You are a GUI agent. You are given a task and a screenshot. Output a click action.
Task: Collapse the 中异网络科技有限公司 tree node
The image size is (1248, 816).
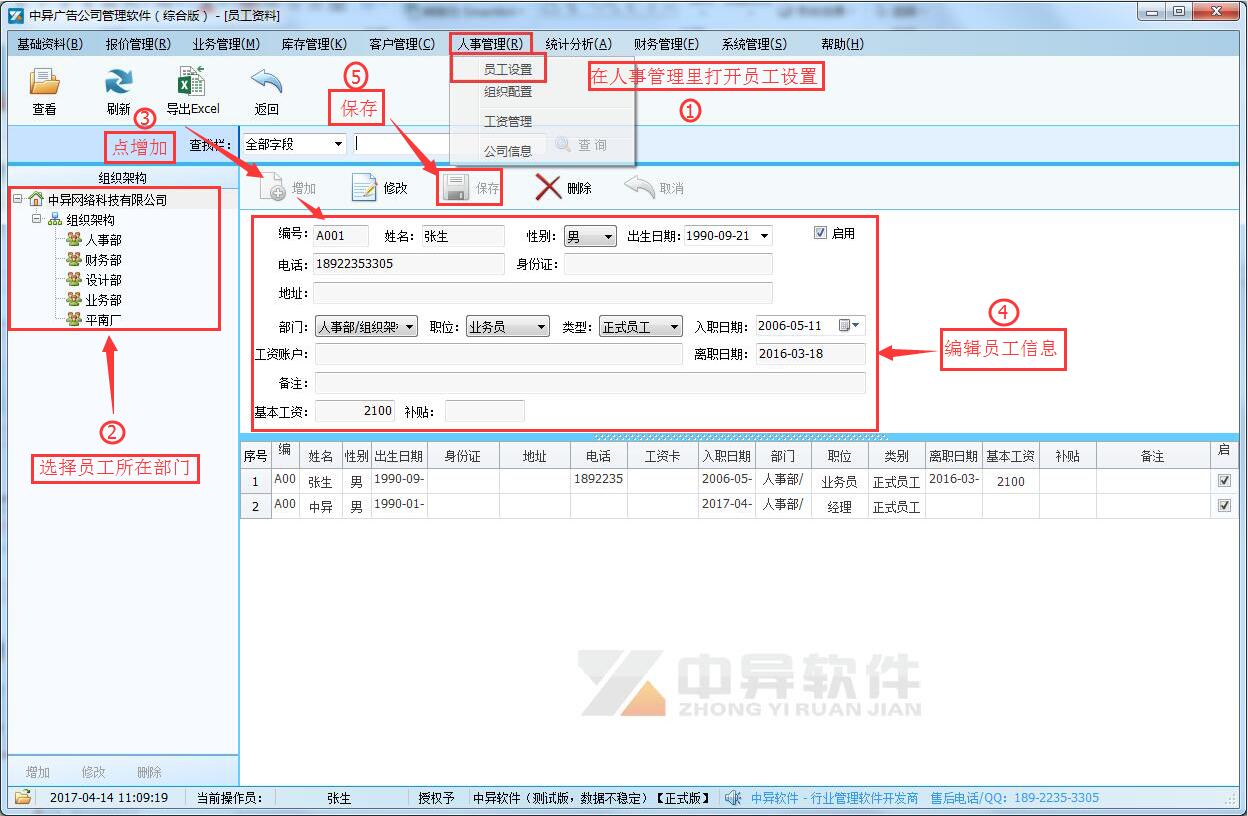[18, 200]
